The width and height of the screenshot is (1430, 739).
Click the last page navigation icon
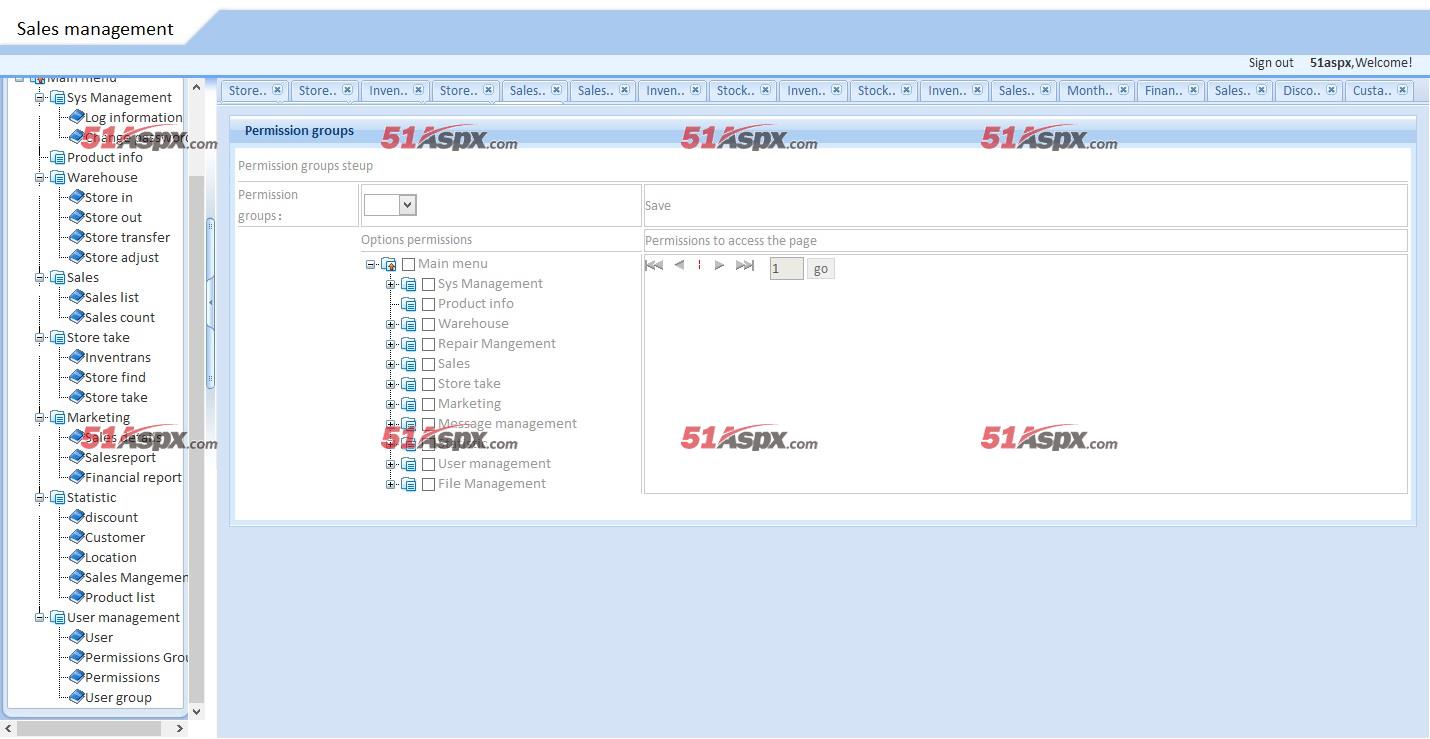pyautogui.click(x=745, y=265)
